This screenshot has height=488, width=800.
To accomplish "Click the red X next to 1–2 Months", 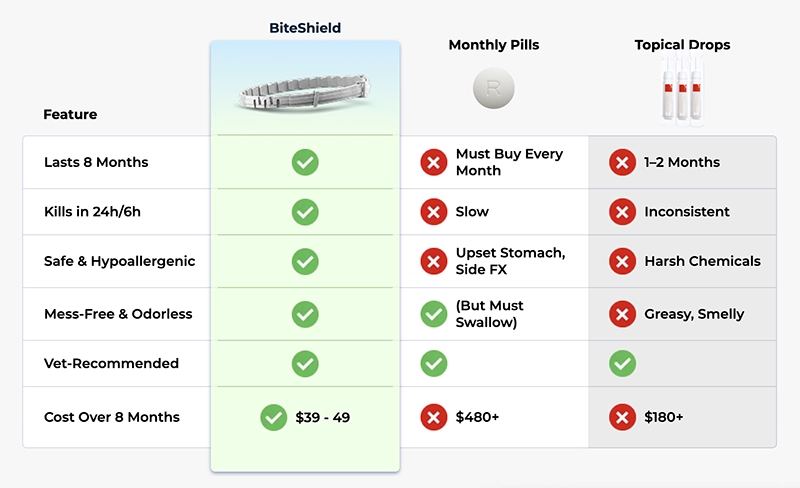I will (x=622, y=162).
